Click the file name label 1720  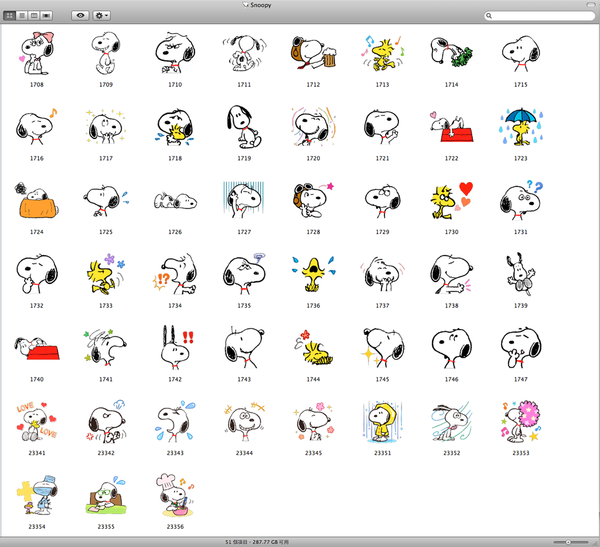click(x=313, y=158)
